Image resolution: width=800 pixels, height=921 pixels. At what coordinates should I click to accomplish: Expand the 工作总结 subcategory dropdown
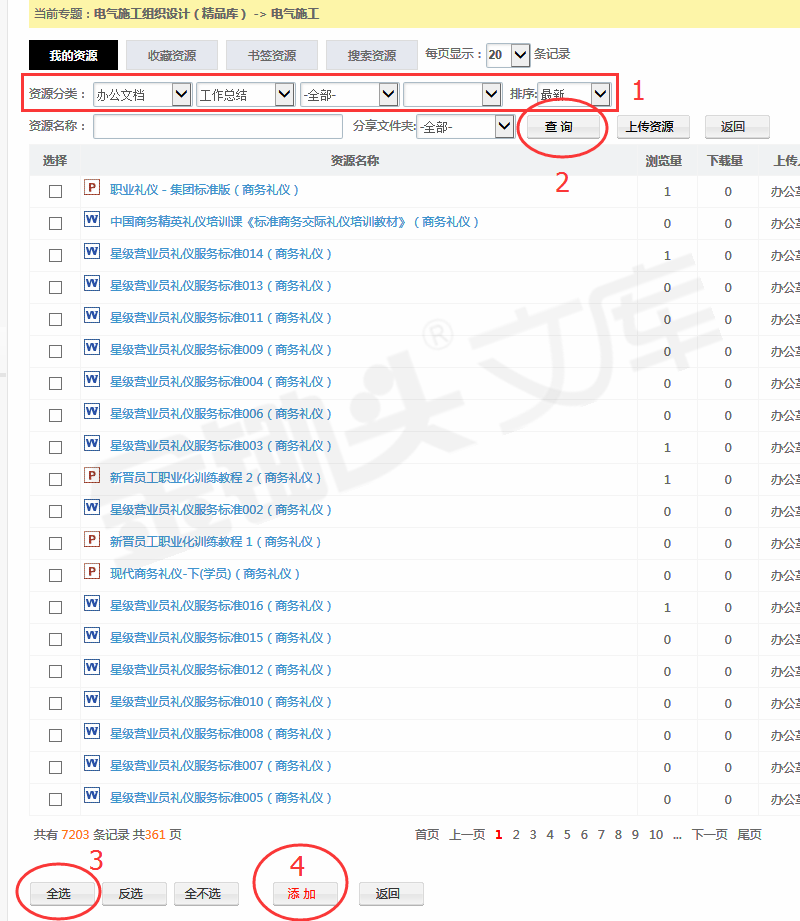click(245, 95)
